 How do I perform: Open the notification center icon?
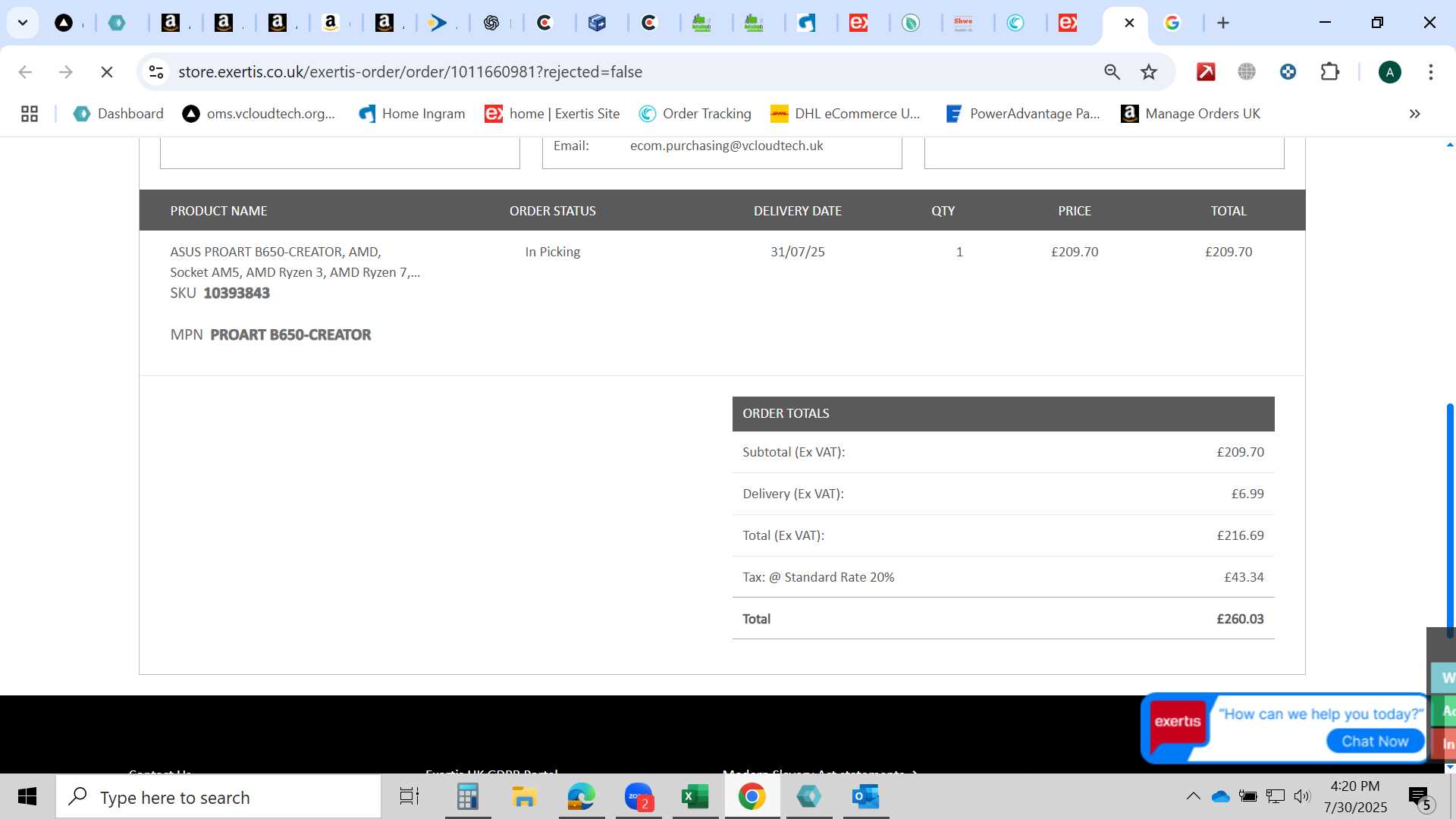(x=1420, y=798)
